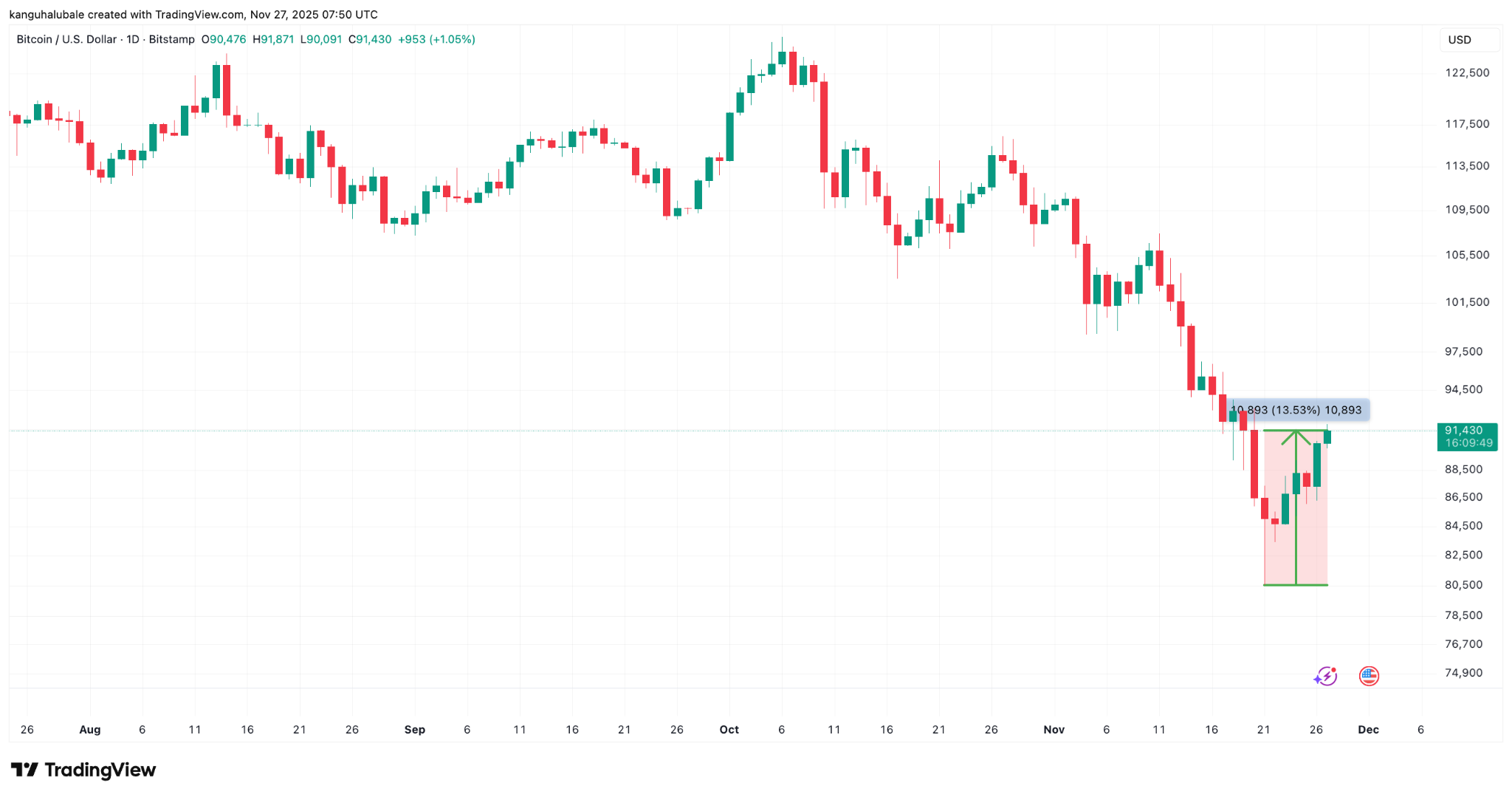Click the 80,500 price scale label
1512x797 pixels.
(x=1463, y=585)
